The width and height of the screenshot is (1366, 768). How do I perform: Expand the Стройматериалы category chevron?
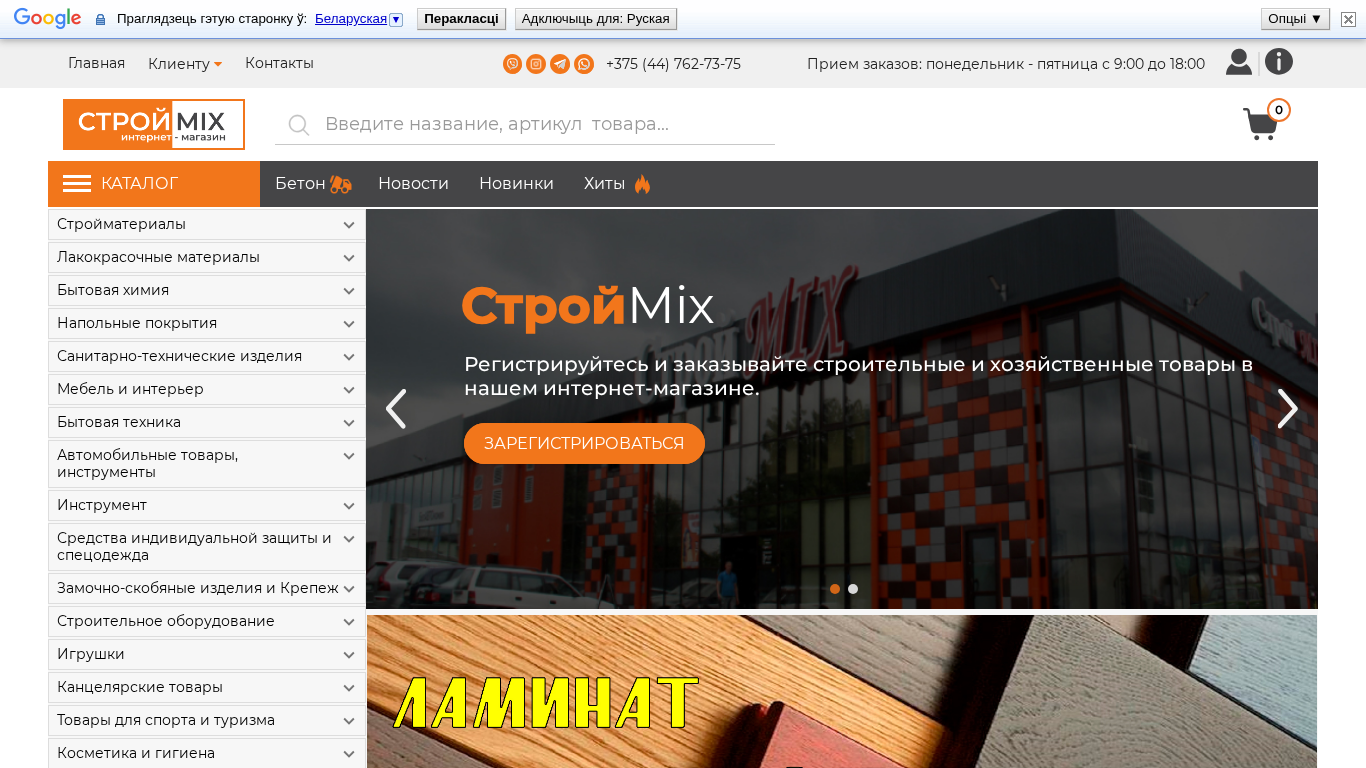coord(349,225)
